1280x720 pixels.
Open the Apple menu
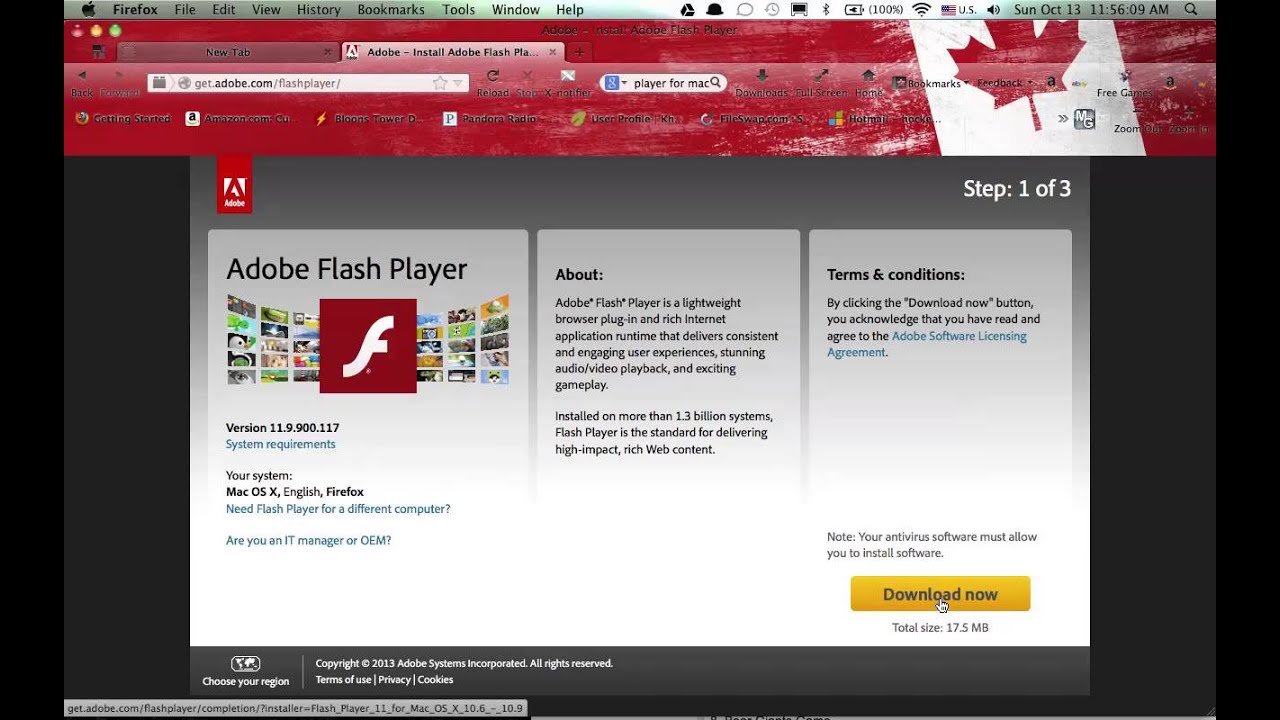88,10
